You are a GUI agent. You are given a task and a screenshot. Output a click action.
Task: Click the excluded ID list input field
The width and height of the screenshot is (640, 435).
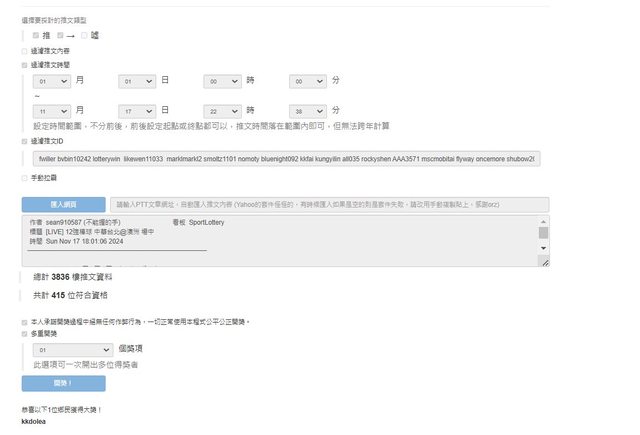coord(285,159)
